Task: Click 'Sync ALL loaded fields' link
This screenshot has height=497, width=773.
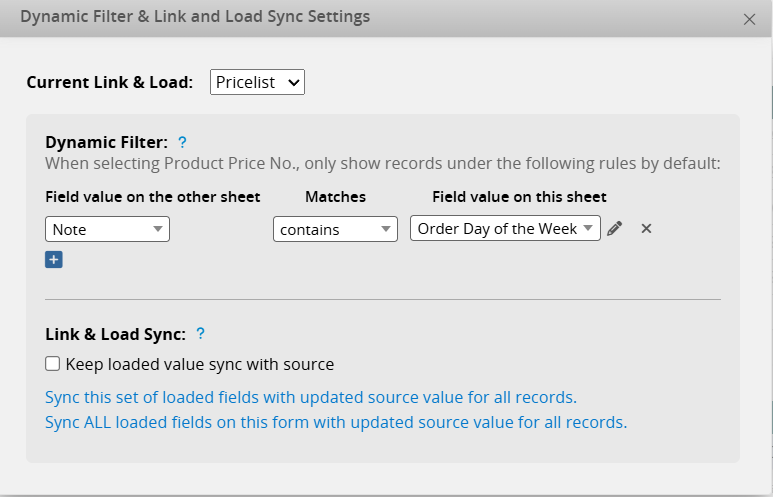Action: pos(336,422)
